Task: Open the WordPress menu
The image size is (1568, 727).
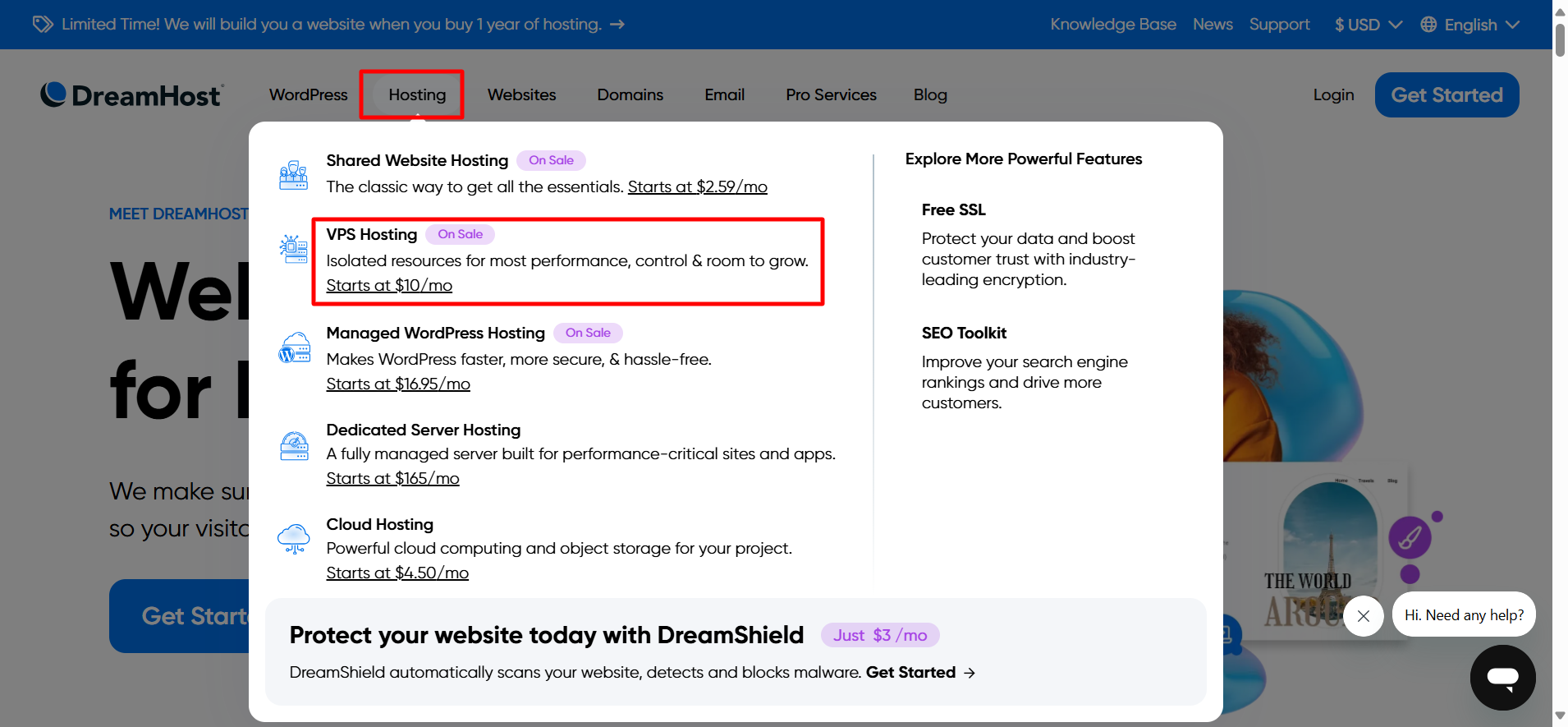Action: (x=309, y=94)
